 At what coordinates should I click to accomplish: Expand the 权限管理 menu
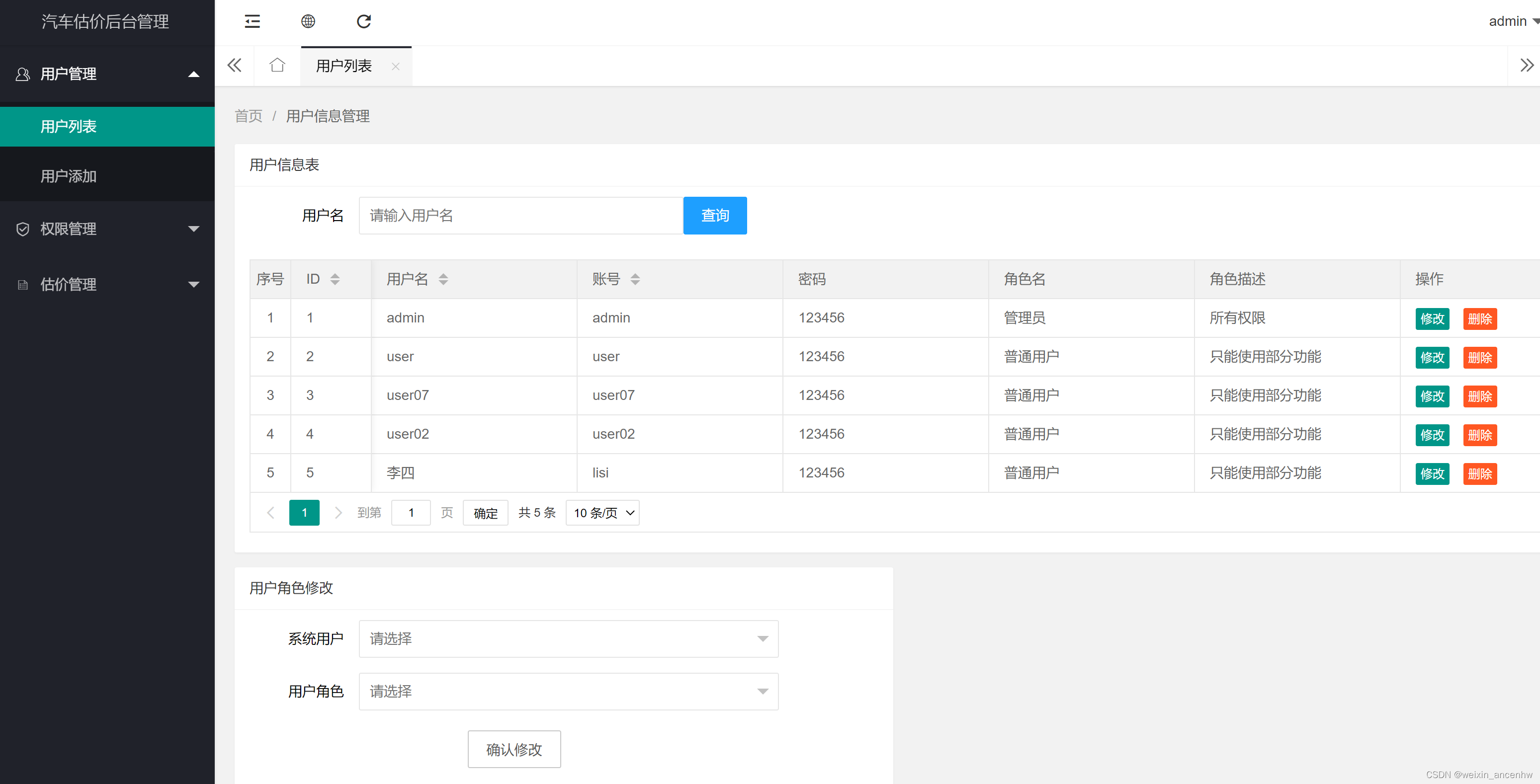point(194,229)
